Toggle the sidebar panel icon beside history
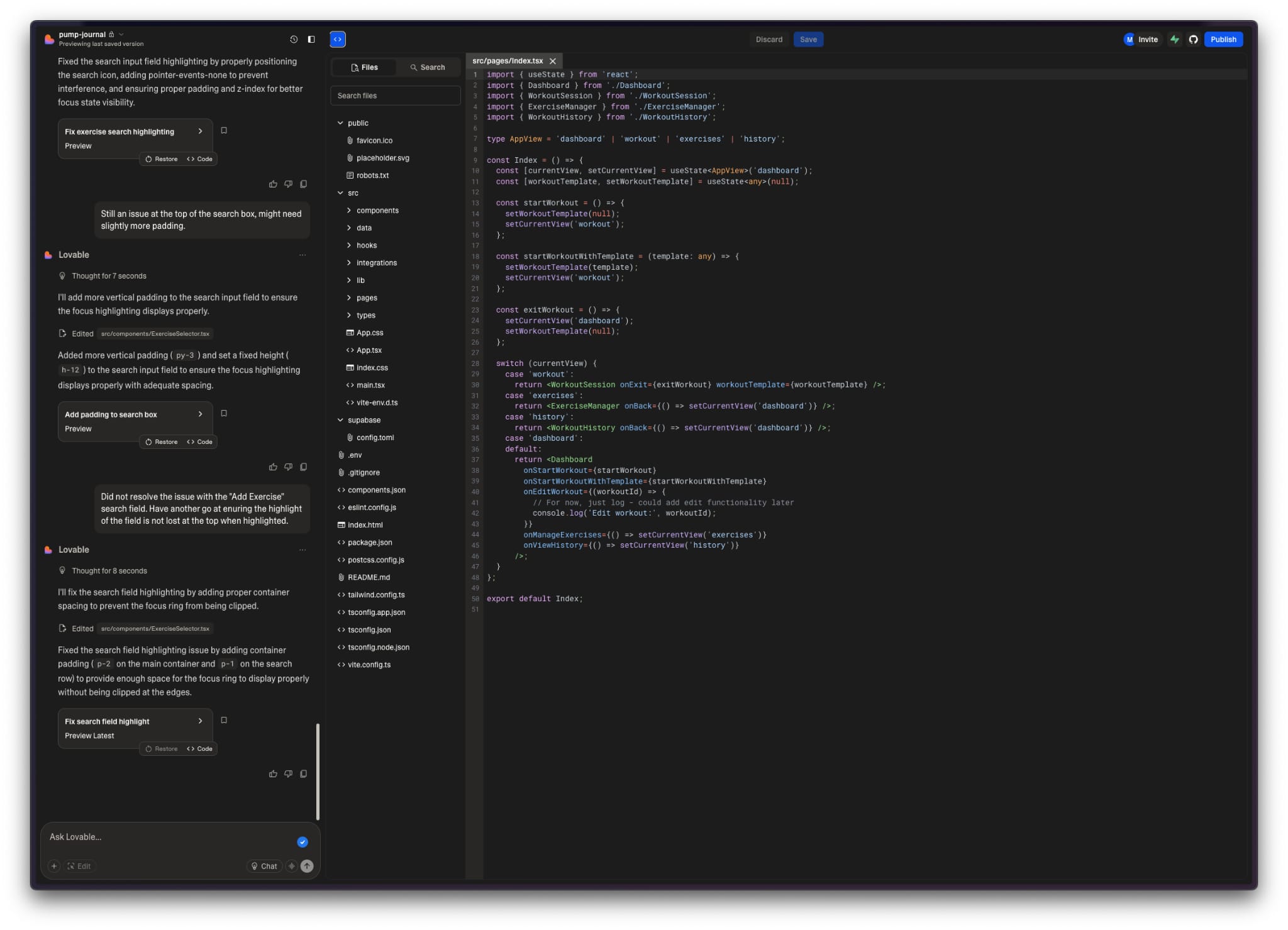The image size is (1288, 930). [311, 39]
